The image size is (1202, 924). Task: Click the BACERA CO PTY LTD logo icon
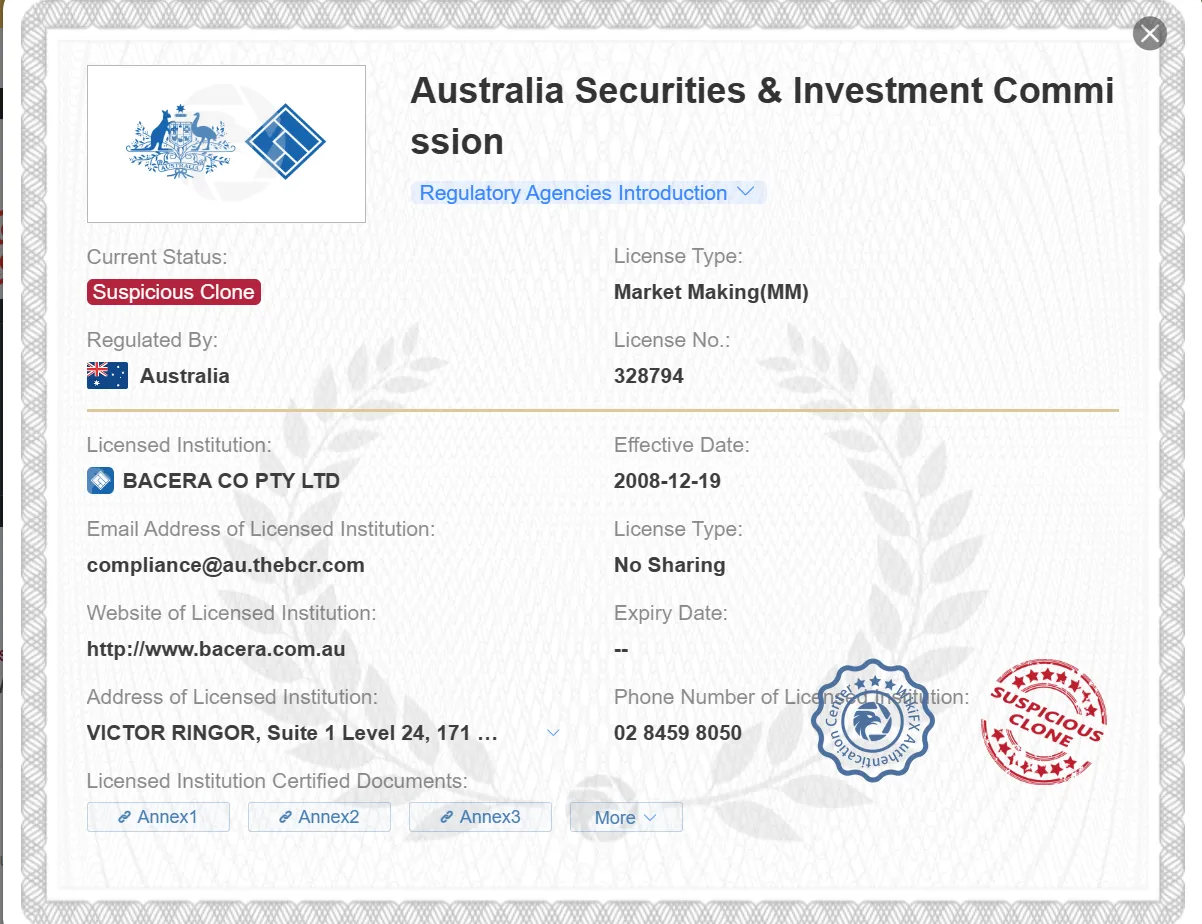click(x=100, y=481)
